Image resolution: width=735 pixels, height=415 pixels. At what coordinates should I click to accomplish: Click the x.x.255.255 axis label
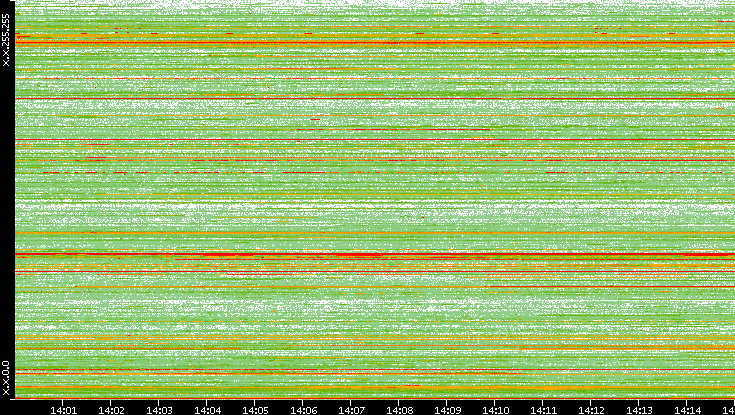(6, 40)
